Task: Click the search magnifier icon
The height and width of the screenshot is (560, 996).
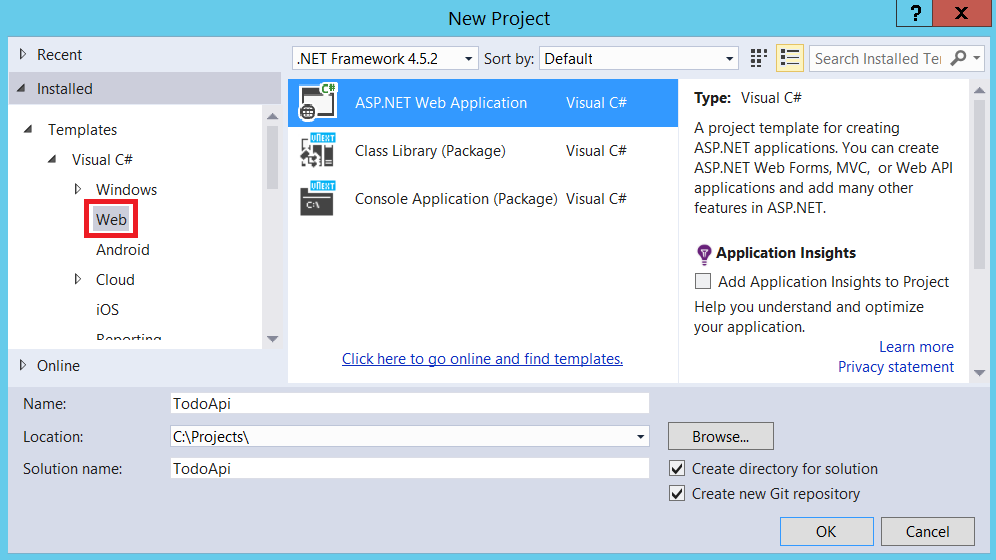Action: [958, 58]
